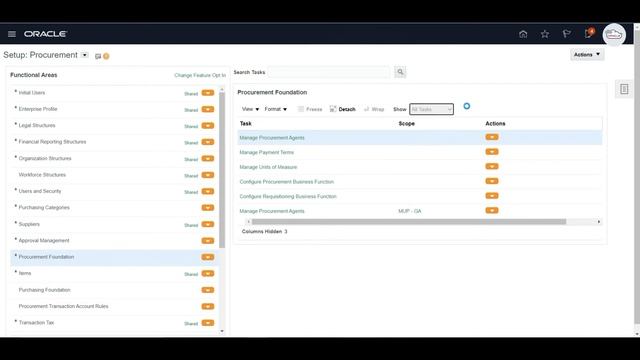
Task: Select the Suppliers functional area
Action: (29, 224)
